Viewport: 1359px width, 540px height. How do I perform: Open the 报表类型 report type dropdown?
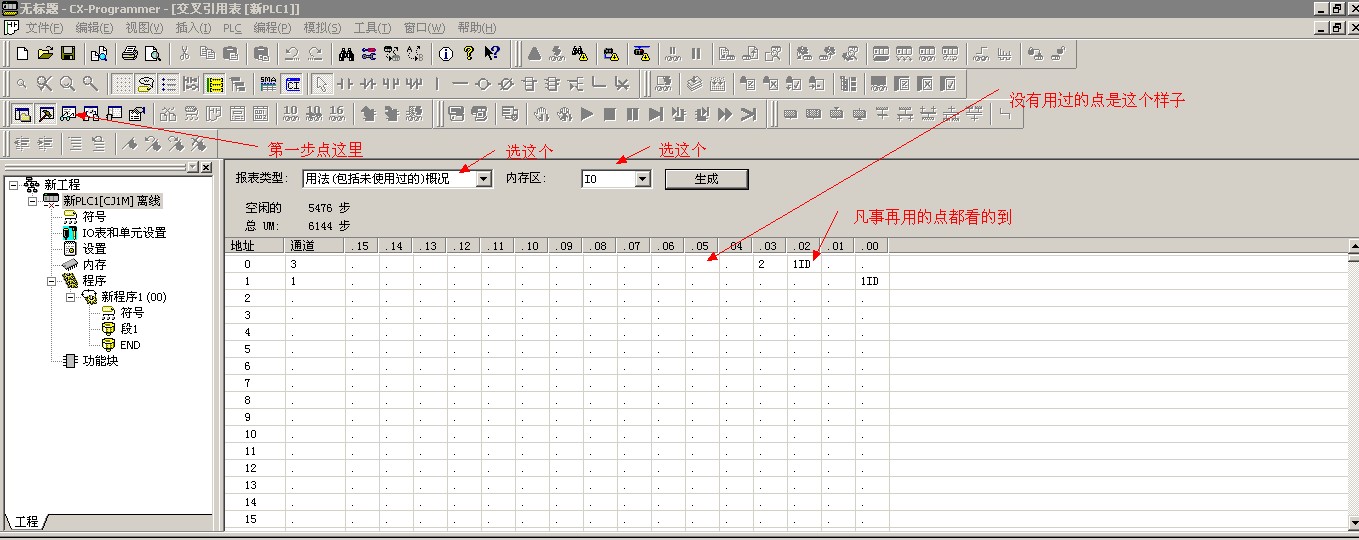coord(484,179)
